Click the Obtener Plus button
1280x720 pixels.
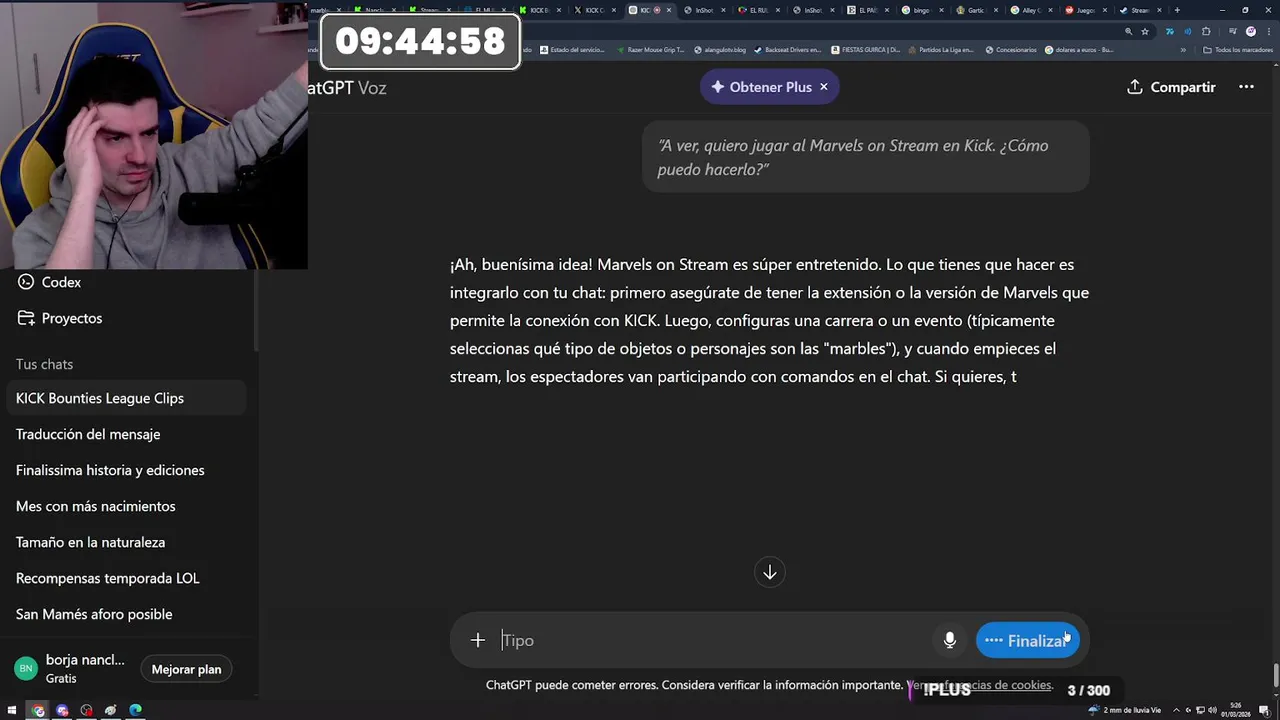pos(760,87)
